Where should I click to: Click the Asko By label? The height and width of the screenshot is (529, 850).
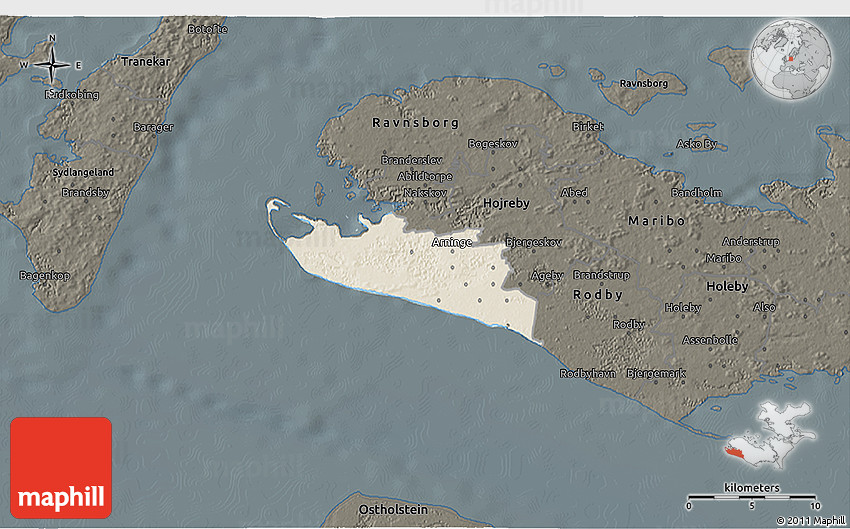pos(697,144)
